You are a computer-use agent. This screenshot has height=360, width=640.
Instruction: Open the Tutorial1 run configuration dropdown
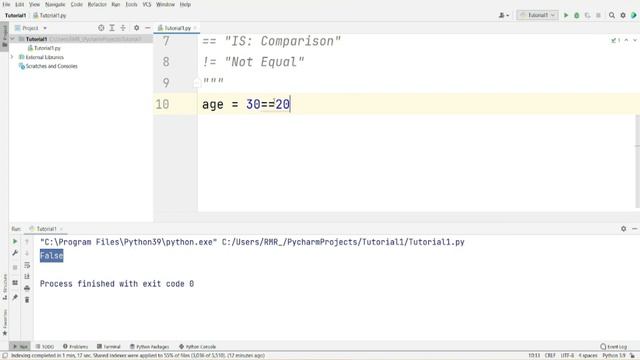coord(537,15)
